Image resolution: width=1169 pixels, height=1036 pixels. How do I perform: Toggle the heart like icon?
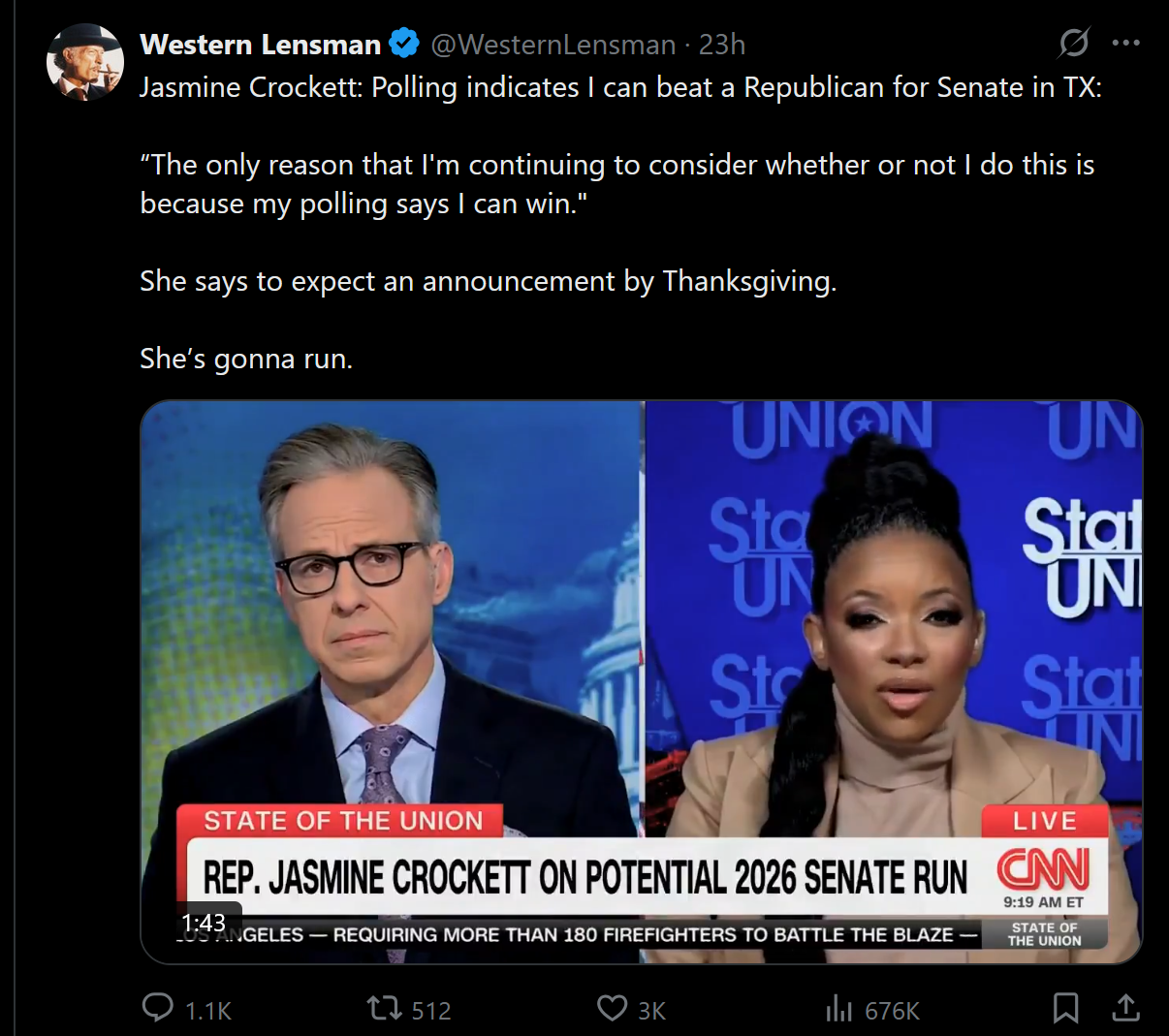(612, 1009)
